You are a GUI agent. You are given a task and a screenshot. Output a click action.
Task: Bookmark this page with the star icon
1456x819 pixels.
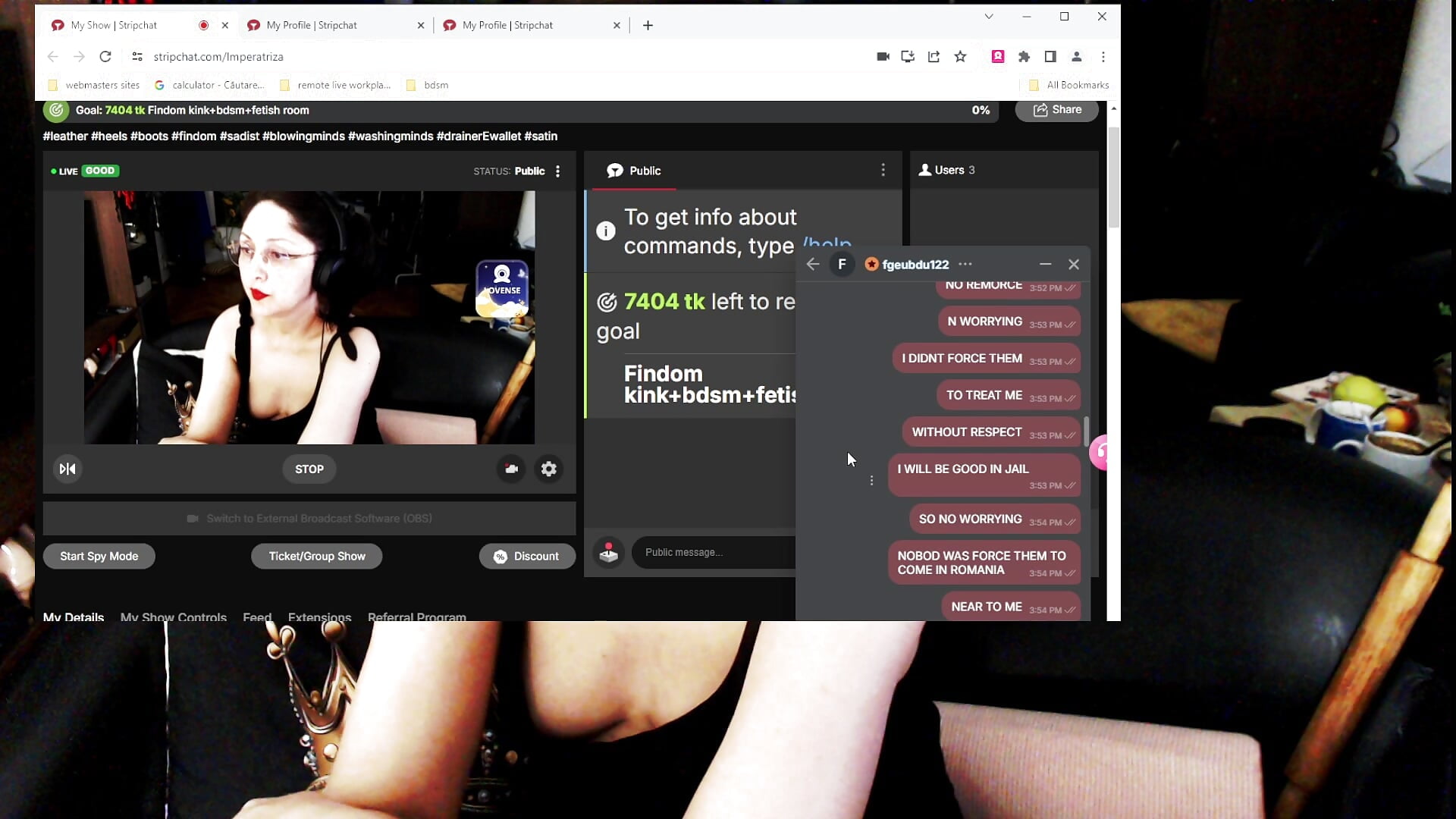(x=960, y=57)
